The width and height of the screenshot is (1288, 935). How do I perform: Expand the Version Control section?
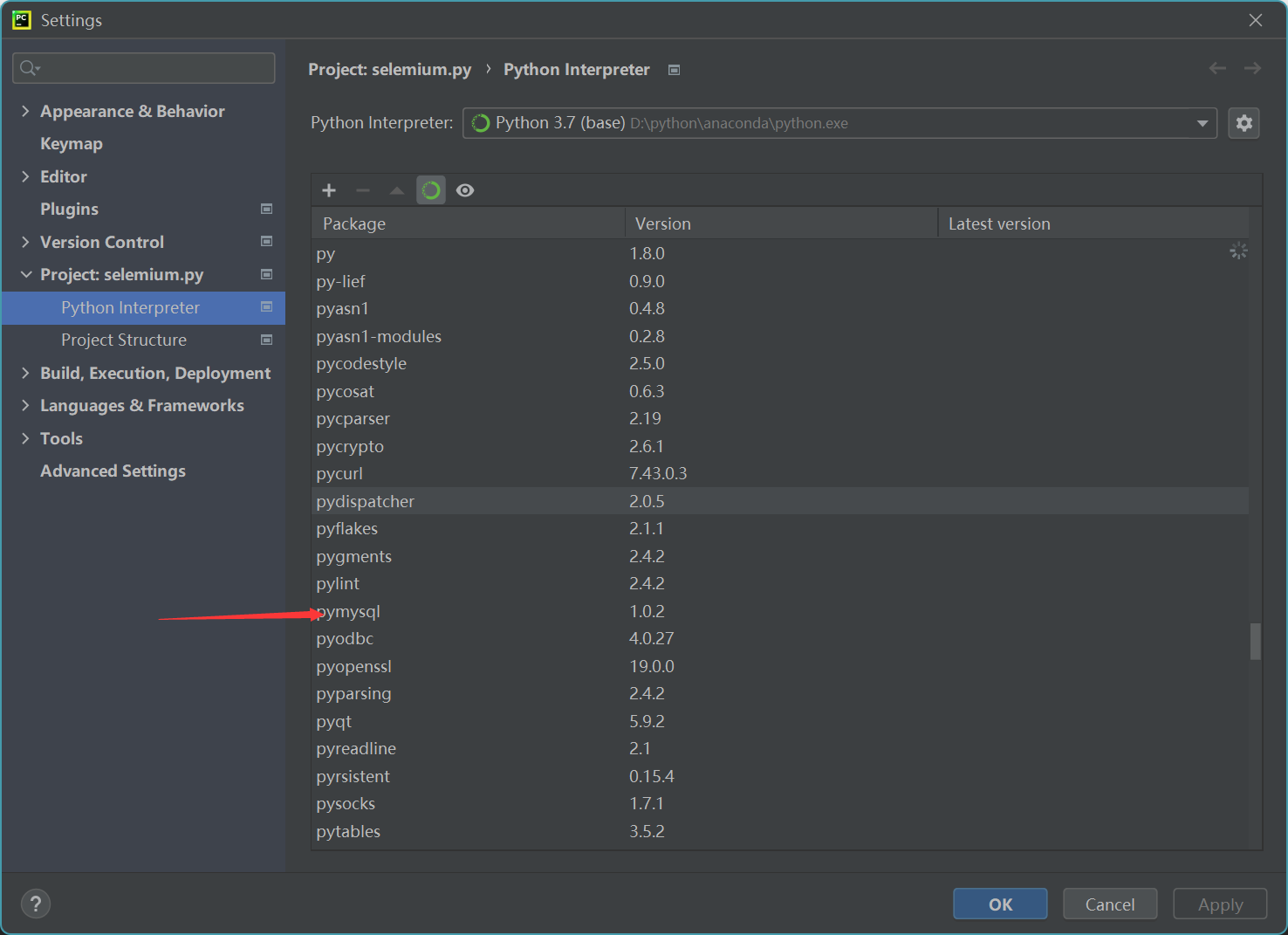coord(25,242)
